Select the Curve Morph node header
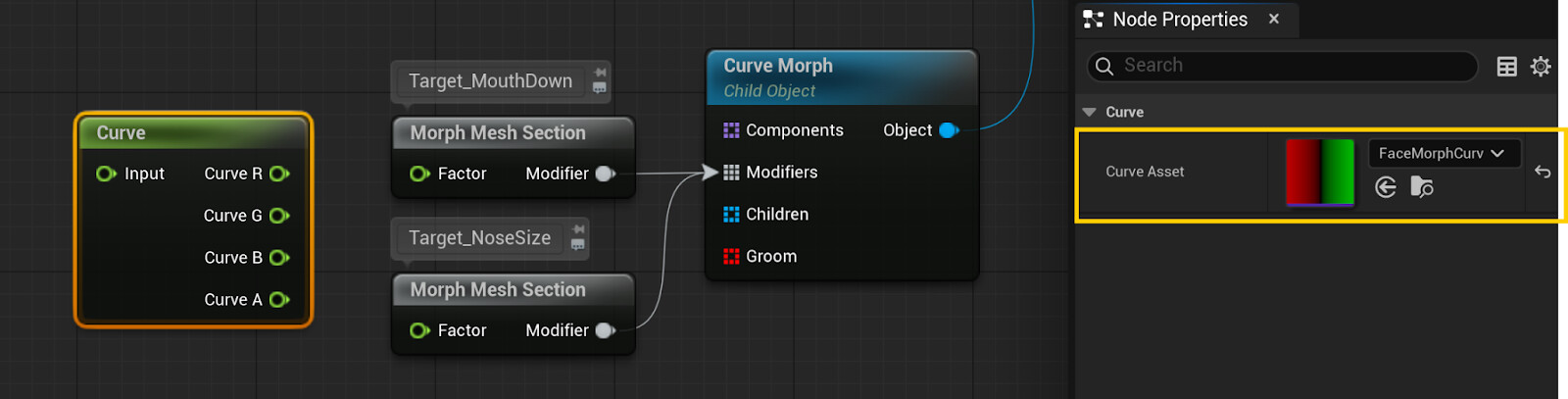Viewport: 1568px width, 399px height. point(842,77)
